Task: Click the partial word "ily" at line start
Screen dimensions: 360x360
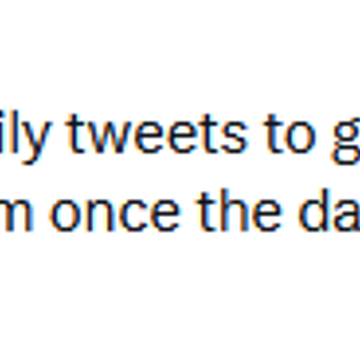Action: (x=26, y=137)
